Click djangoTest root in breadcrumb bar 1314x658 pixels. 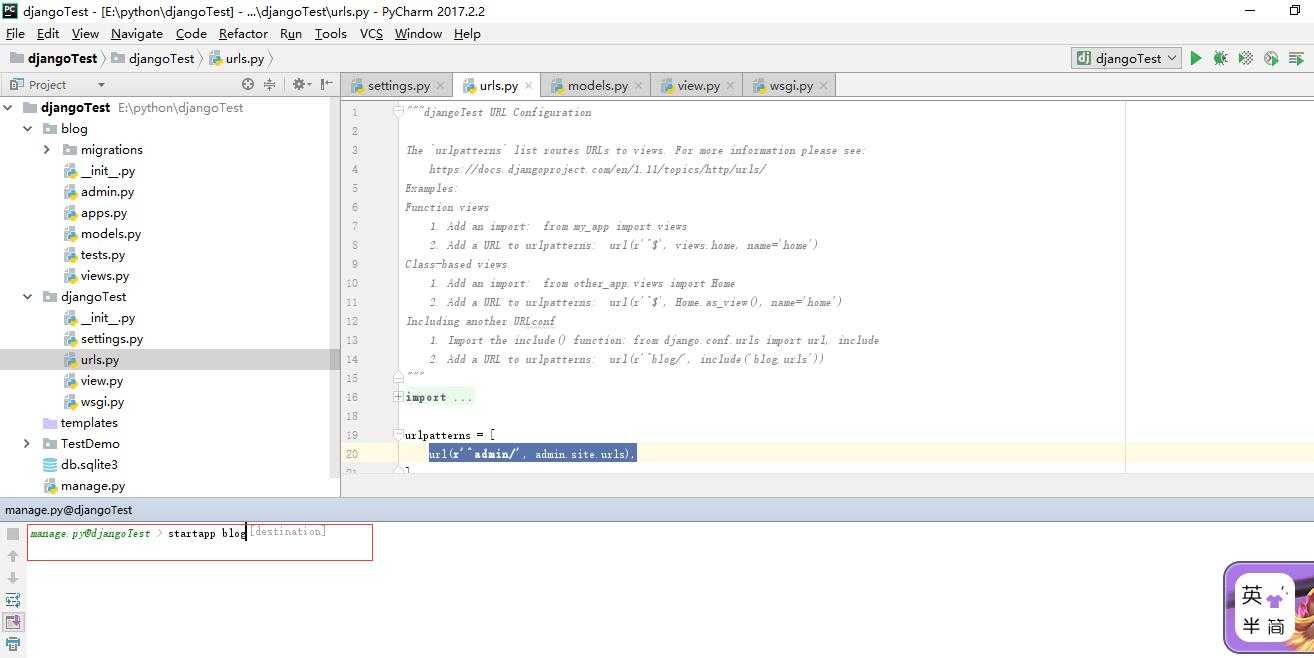53,58
